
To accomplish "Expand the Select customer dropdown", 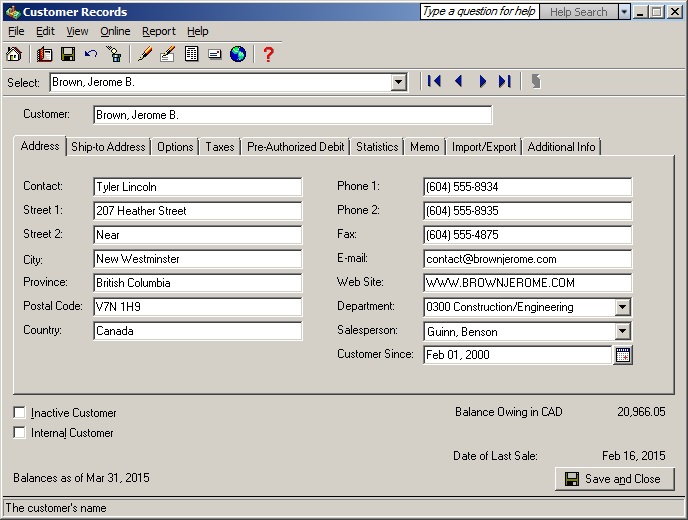I will coord(398,82).
